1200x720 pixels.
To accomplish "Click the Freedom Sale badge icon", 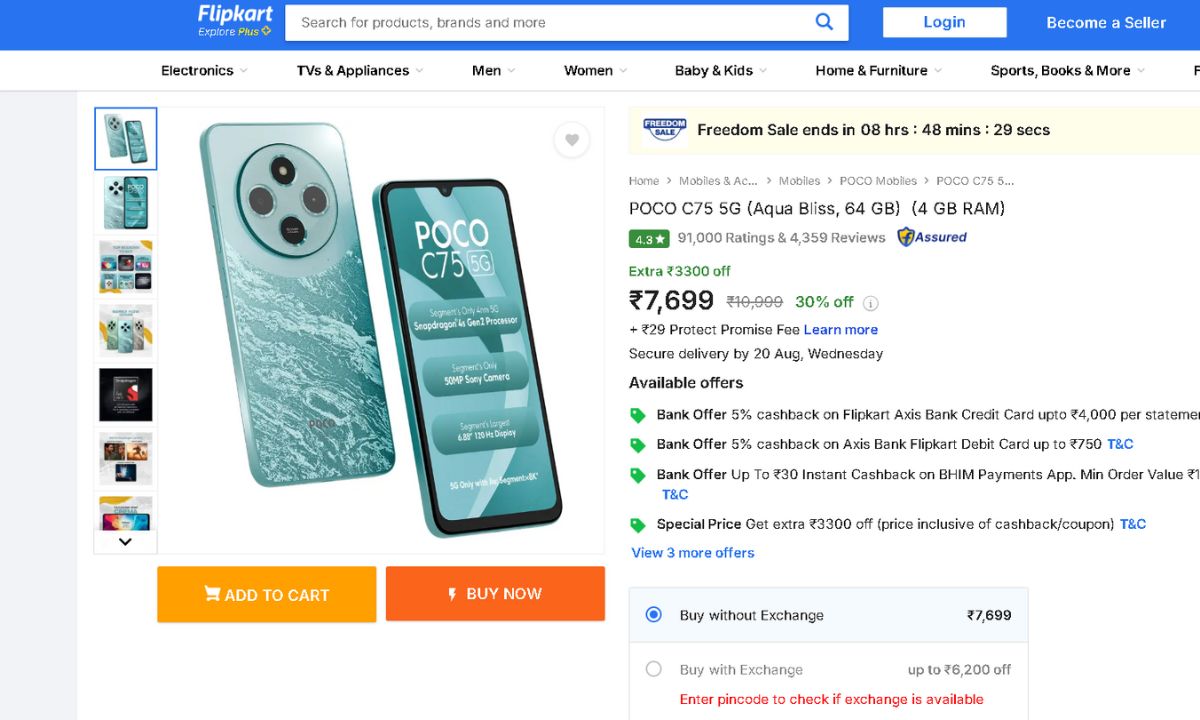I will click(664, 129).
